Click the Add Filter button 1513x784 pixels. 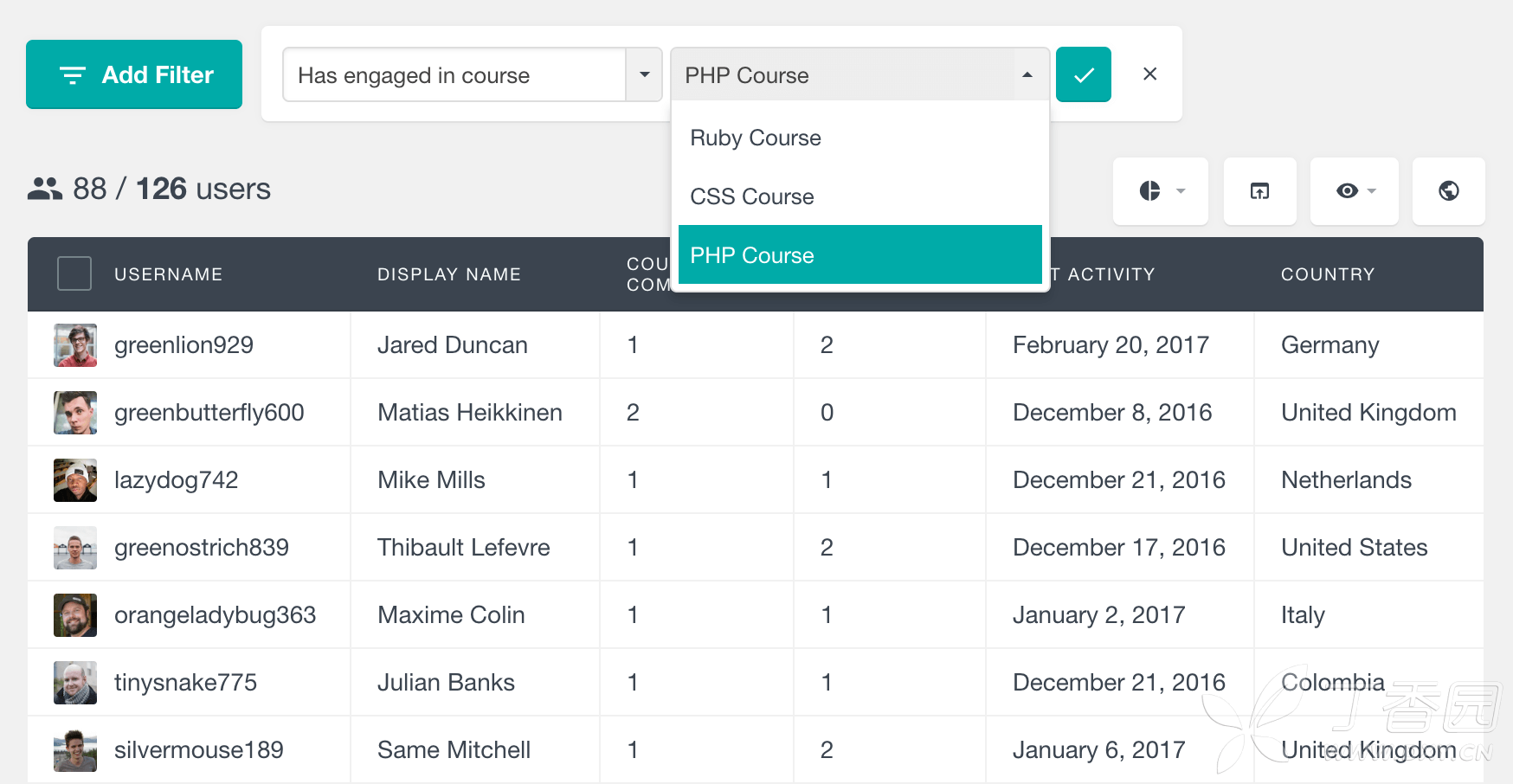(134, 74)
